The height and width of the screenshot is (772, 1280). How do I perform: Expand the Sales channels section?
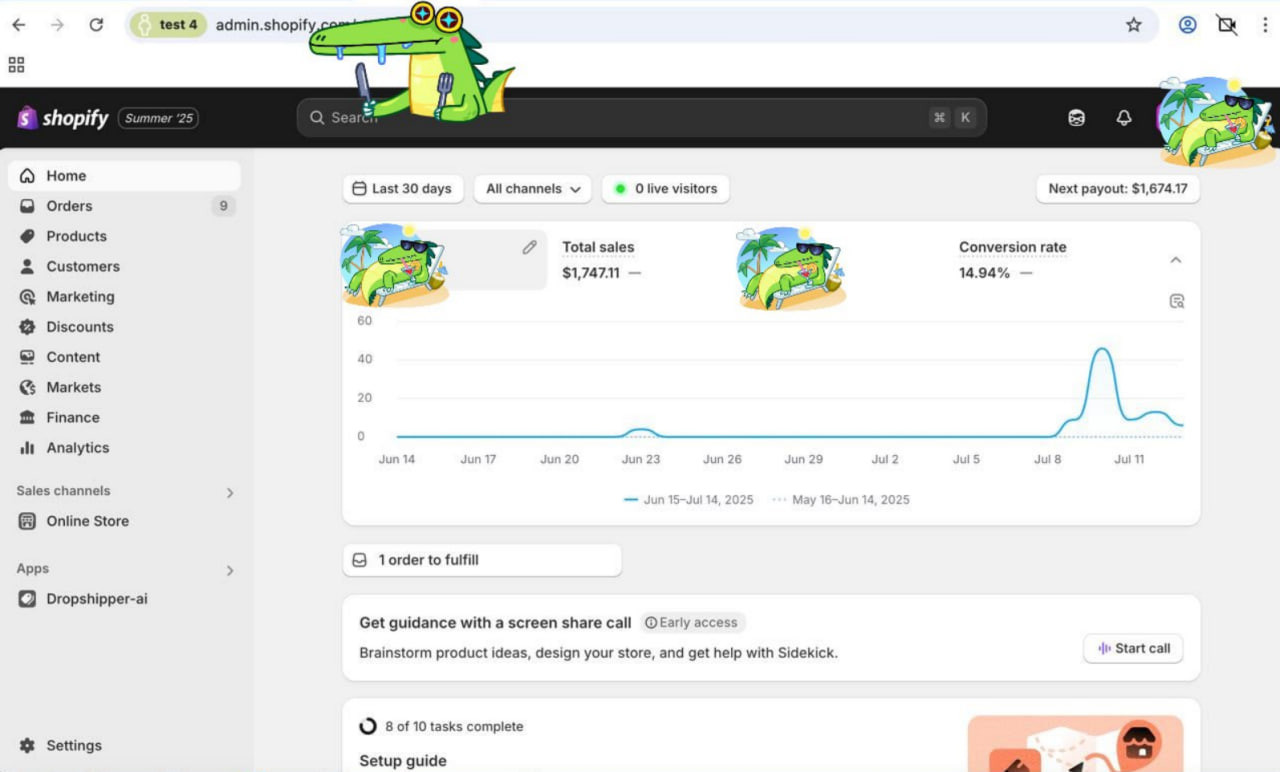pos(230,492)
